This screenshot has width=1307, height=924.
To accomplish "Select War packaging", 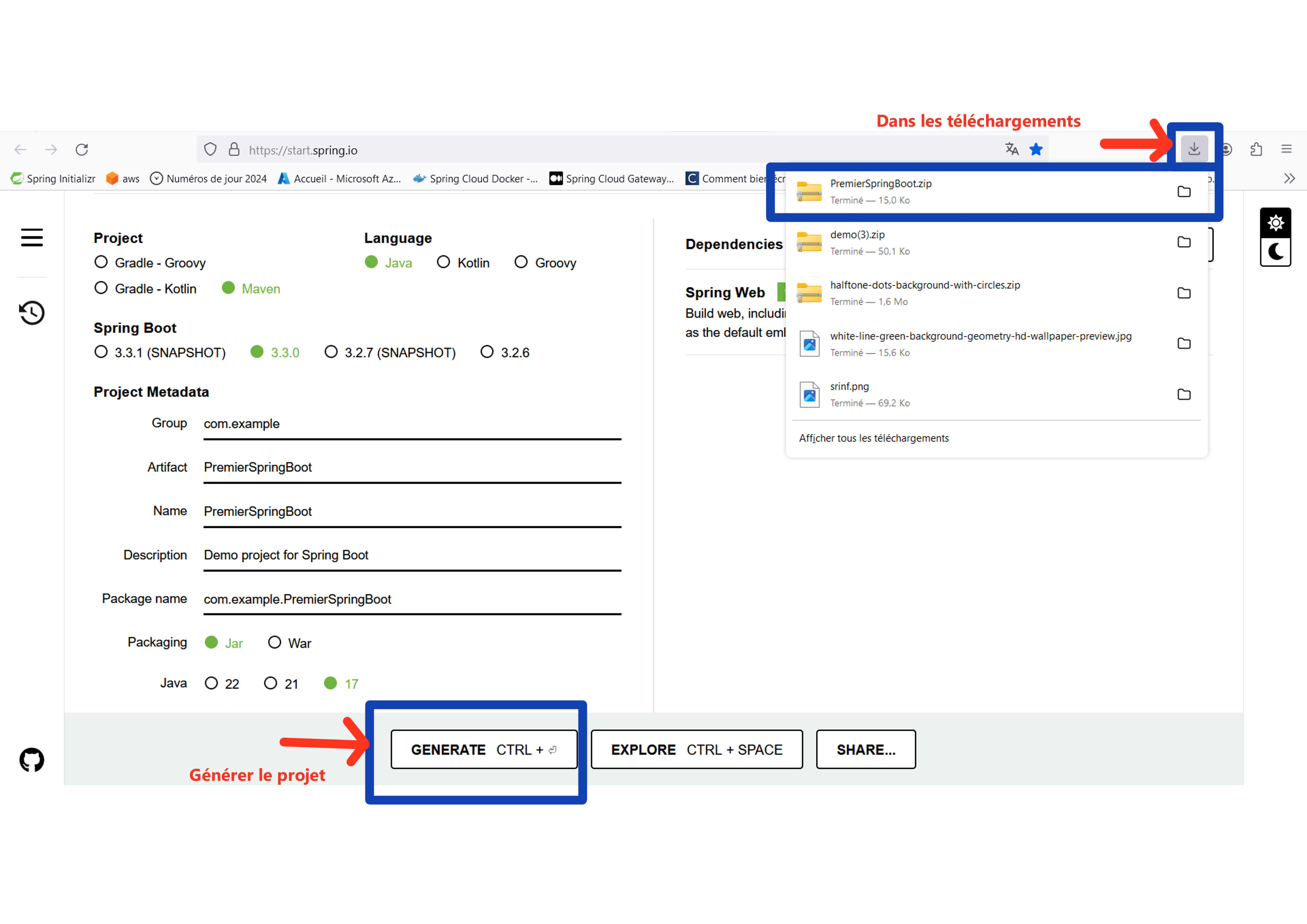I will pyautogui.click(x=290, y=643).
